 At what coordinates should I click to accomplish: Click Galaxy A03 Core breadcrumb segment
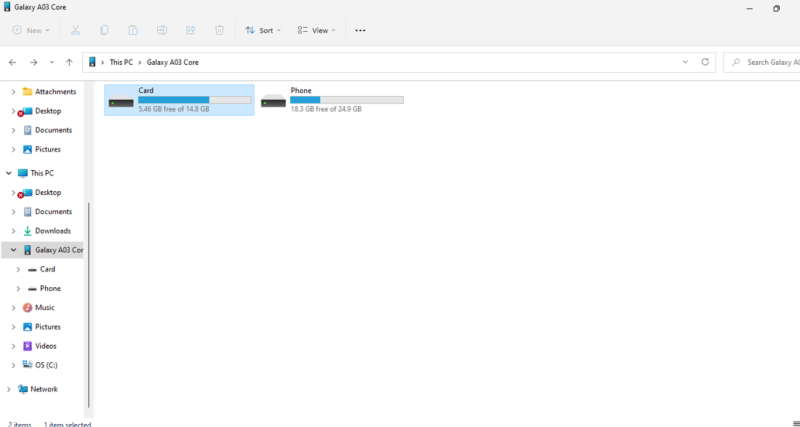(x=172, y=62)
